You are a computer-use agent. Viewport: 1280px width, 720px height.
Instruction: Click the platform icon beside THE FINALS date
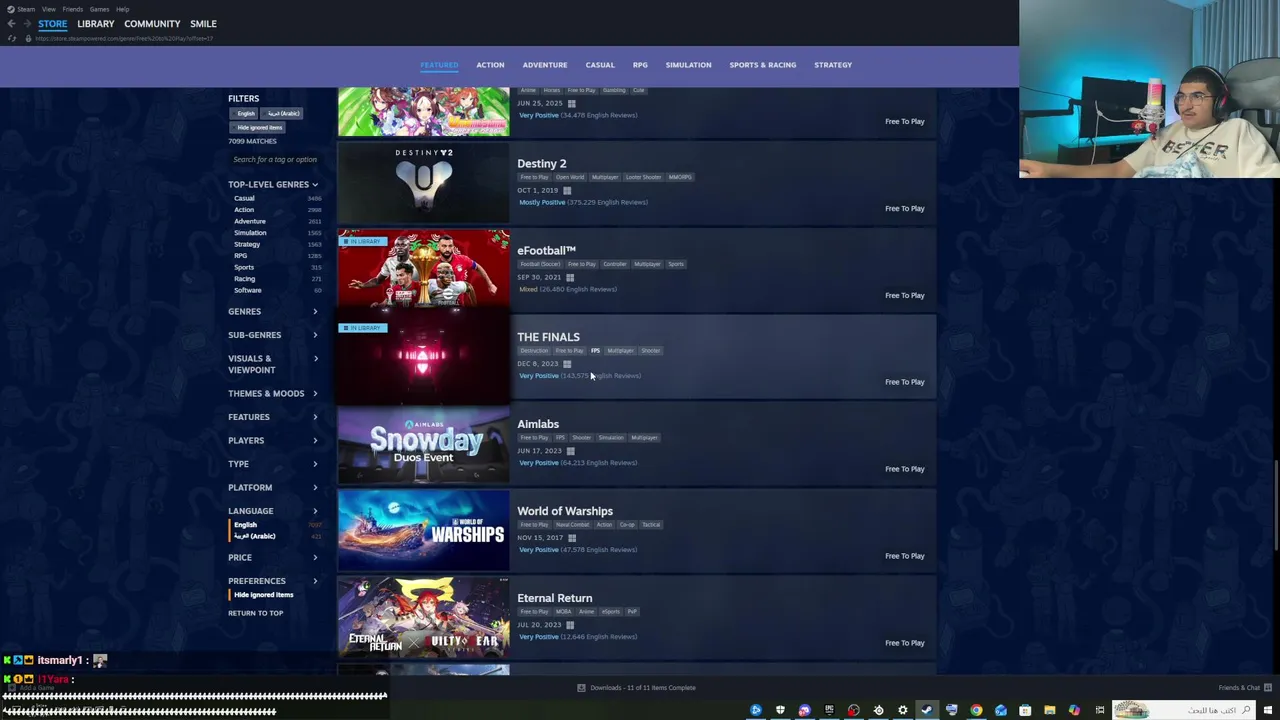567,364
